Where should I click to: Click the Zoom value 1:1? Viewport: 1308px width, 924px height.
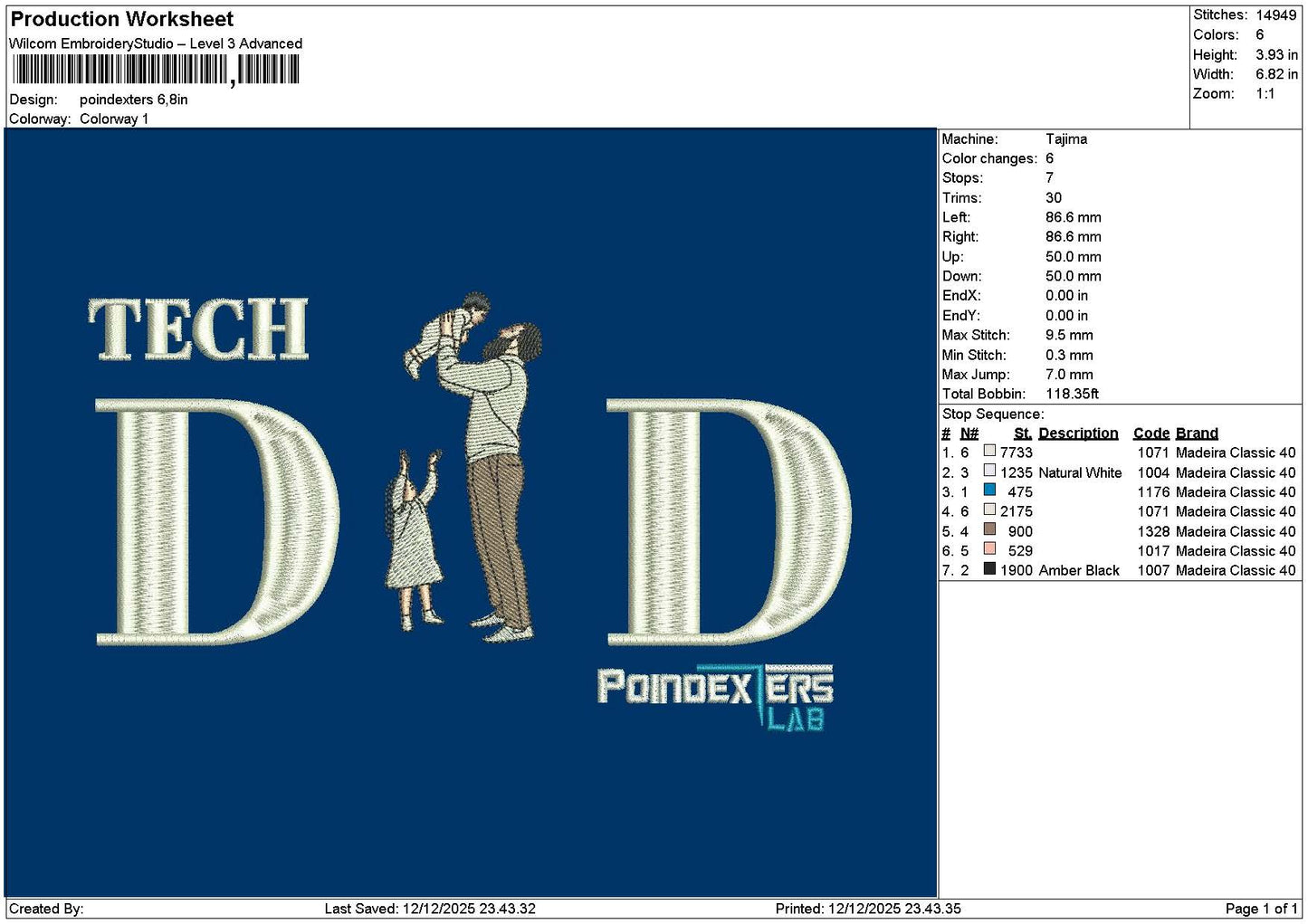click(1265, 94)
